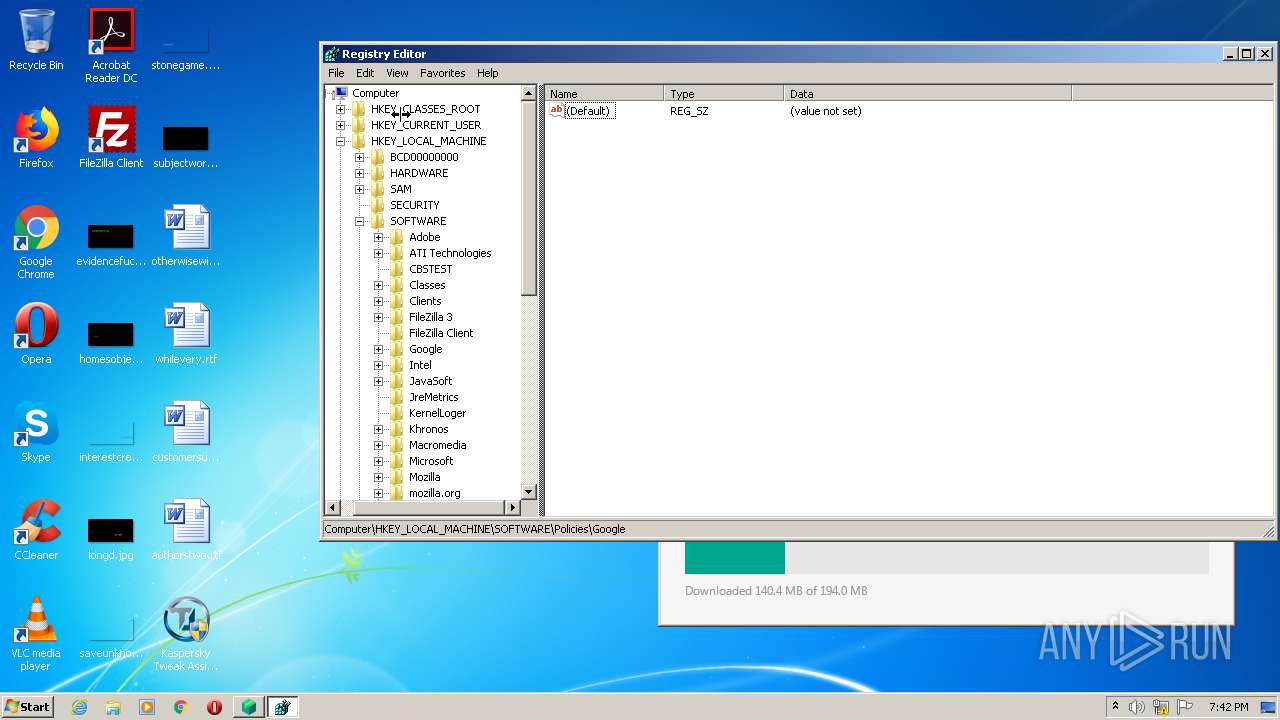1280x720 pixels.
Task: Launch the FileZilla Client desktop shortcut
Action: coord(111,137)
